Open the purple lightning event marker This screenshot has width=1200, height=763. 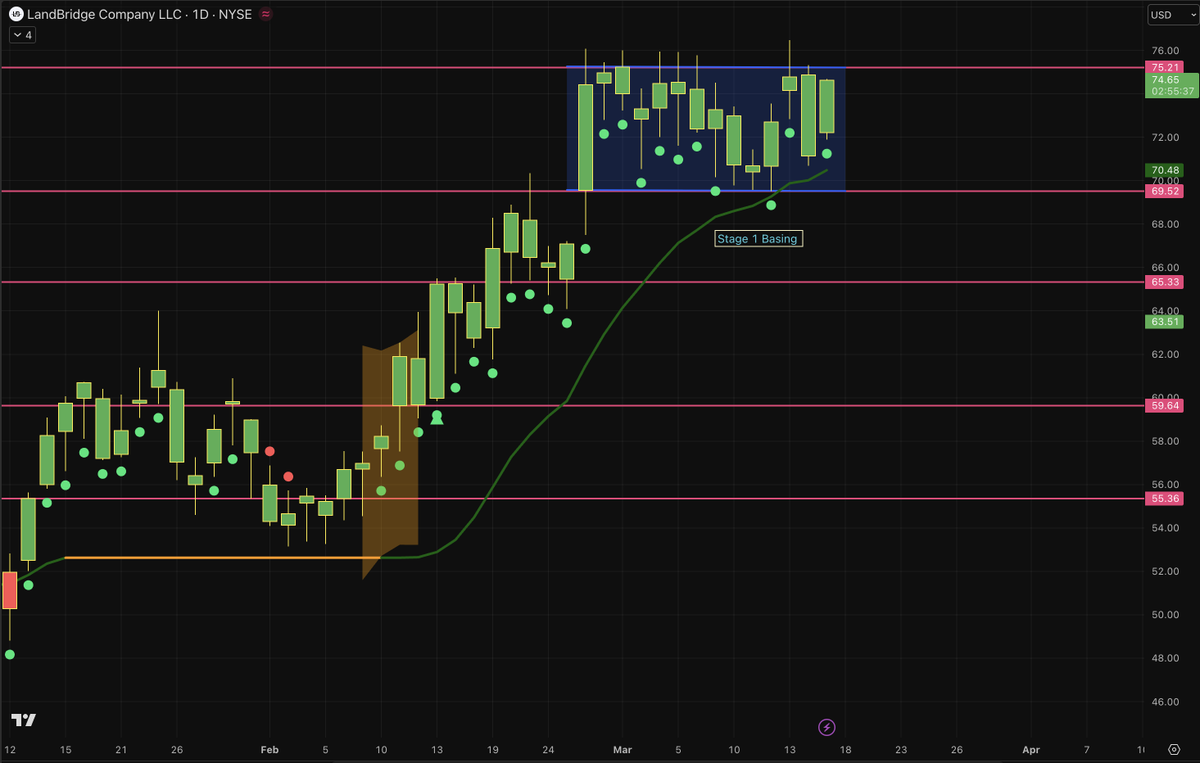[x=827, y=727]
